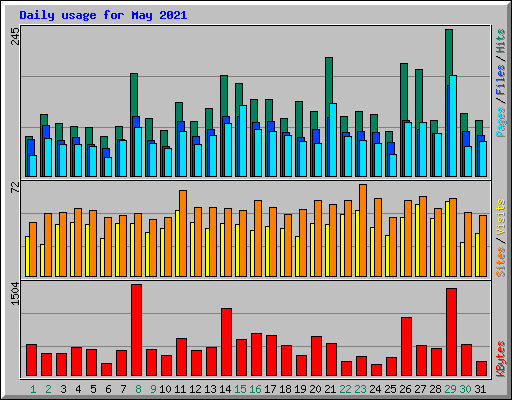Screen dimensions: 512x400
Task: Click the '72' middle axis value
Action: [15, 188]
